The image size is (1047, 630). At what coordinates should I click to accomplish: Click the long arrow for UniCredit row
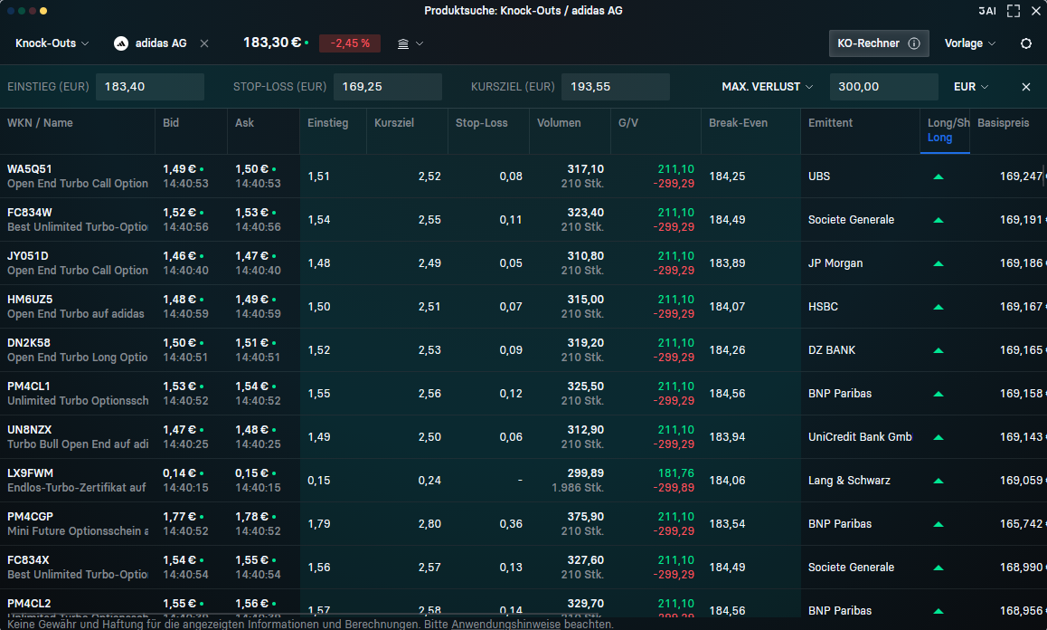(x=938, y=437)
